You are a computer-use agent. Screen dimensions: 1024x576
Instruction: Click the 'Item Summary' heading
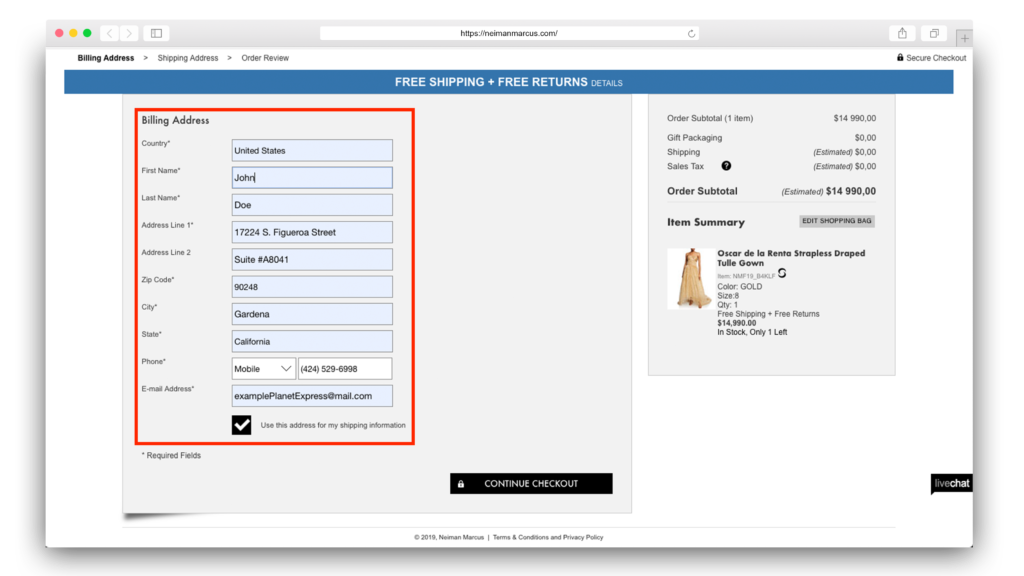pos(706,223)
